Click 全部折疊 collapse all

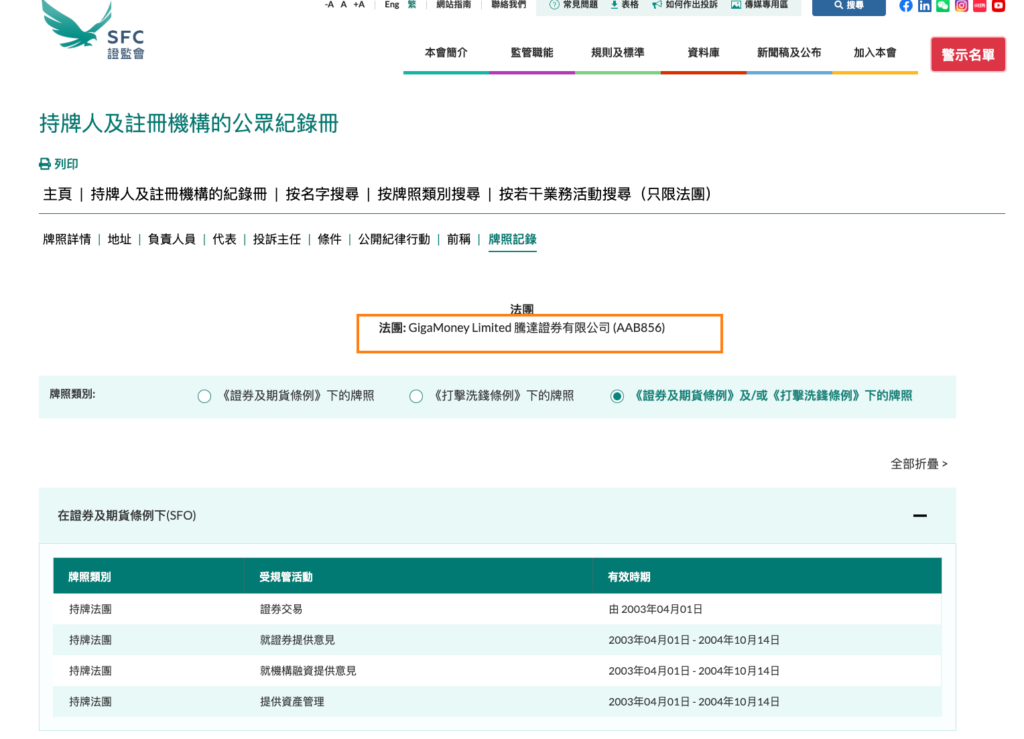[x=919, y=464]
